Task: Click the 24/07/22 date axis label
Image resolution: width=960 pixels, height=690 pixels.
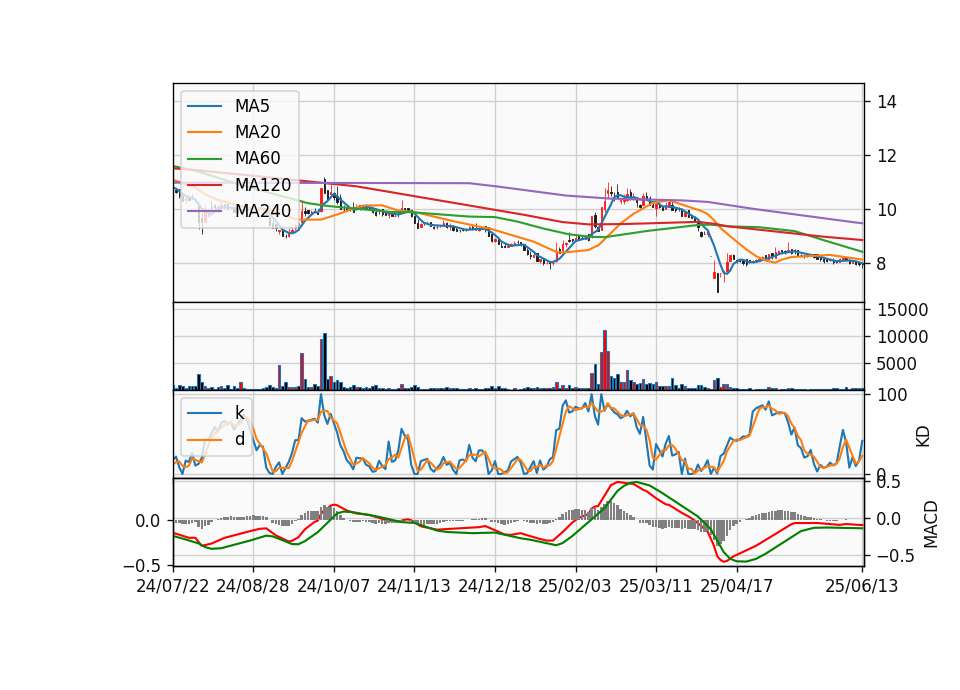Action: (x=173, y=586)
